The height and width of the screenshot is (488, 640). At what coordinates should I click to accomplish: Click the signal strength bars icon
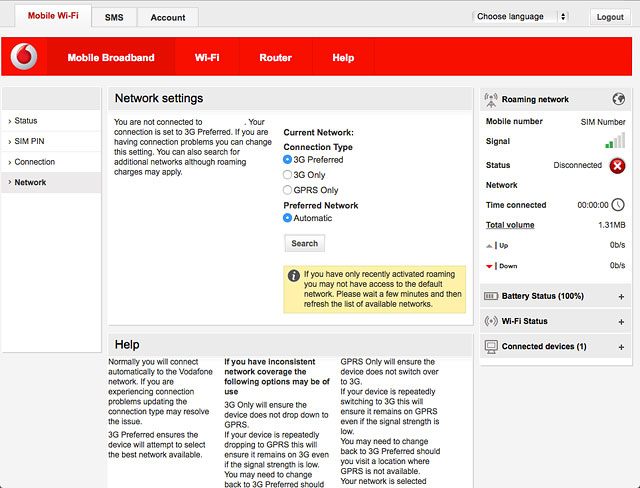click(615, 142)
